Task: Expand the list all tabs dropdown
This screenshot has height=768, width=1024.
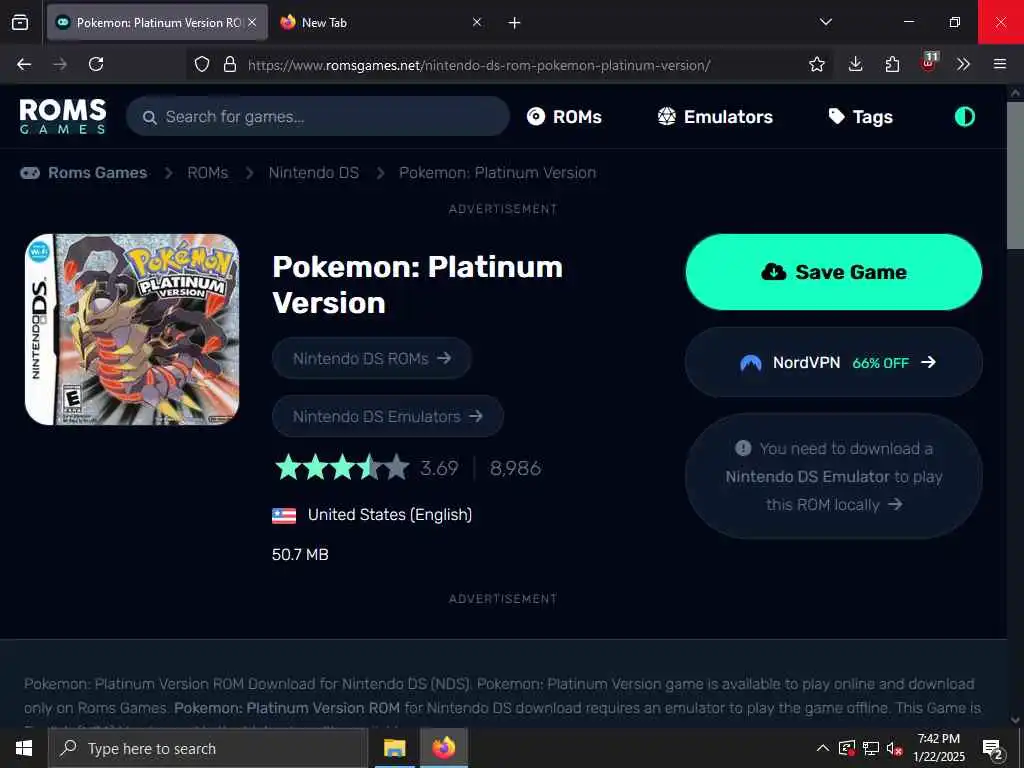Action: (x=825, y=22)
